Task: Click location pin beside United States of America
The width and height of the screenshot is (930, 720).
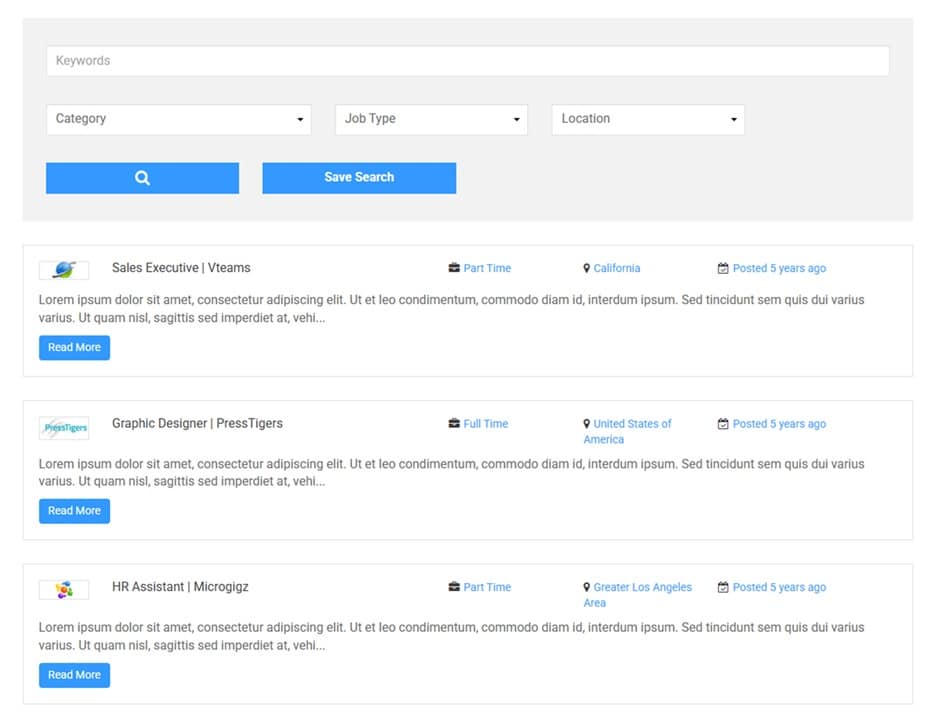Action: (587, 423)
